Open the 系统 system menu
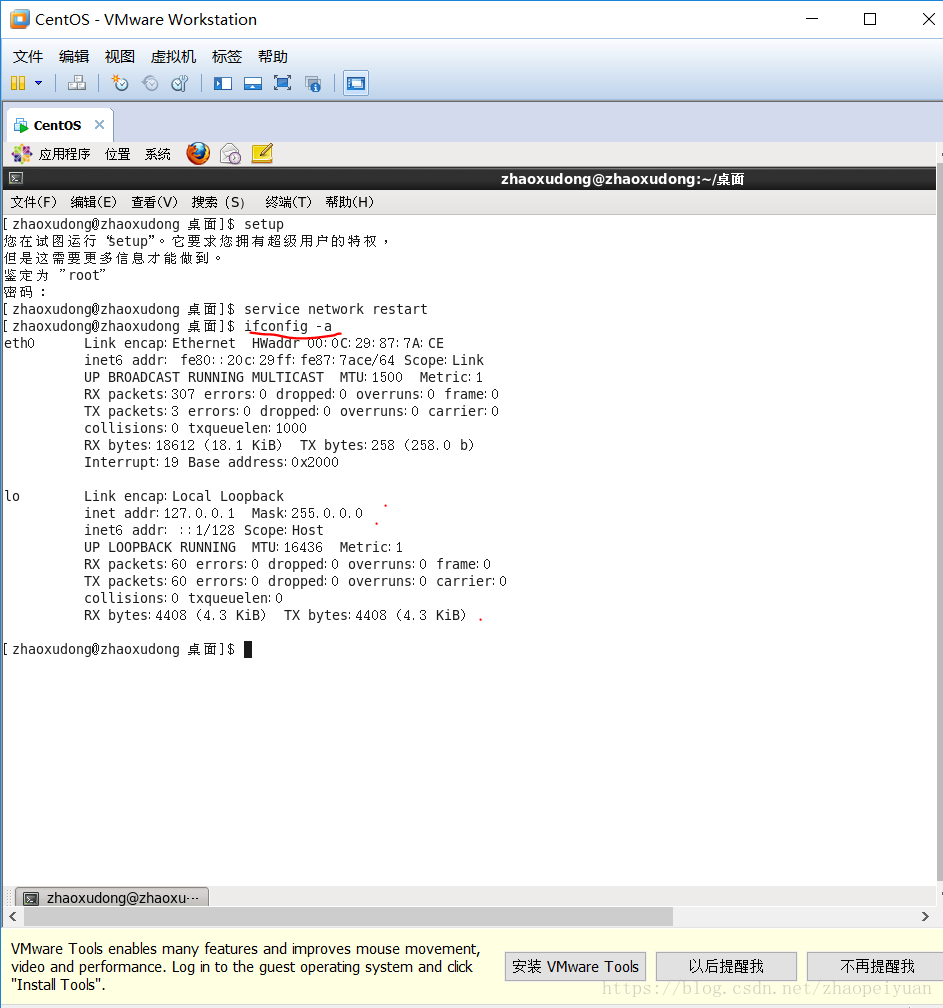943x1008 pixels. click(157, 154)
